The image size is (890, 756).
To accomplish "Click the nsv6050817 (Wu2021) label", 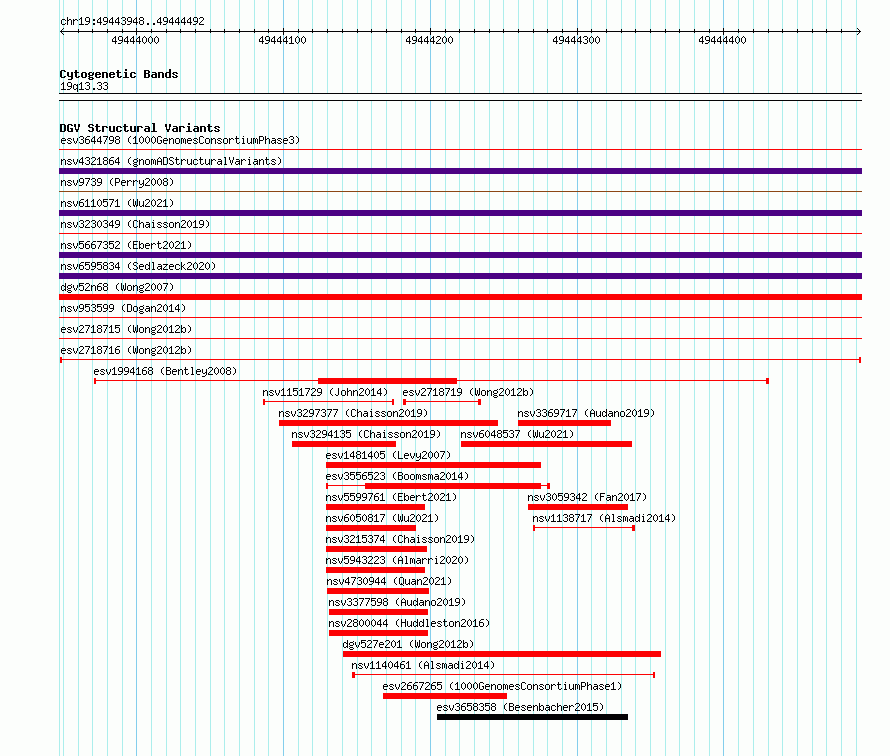I will (382, 518).
